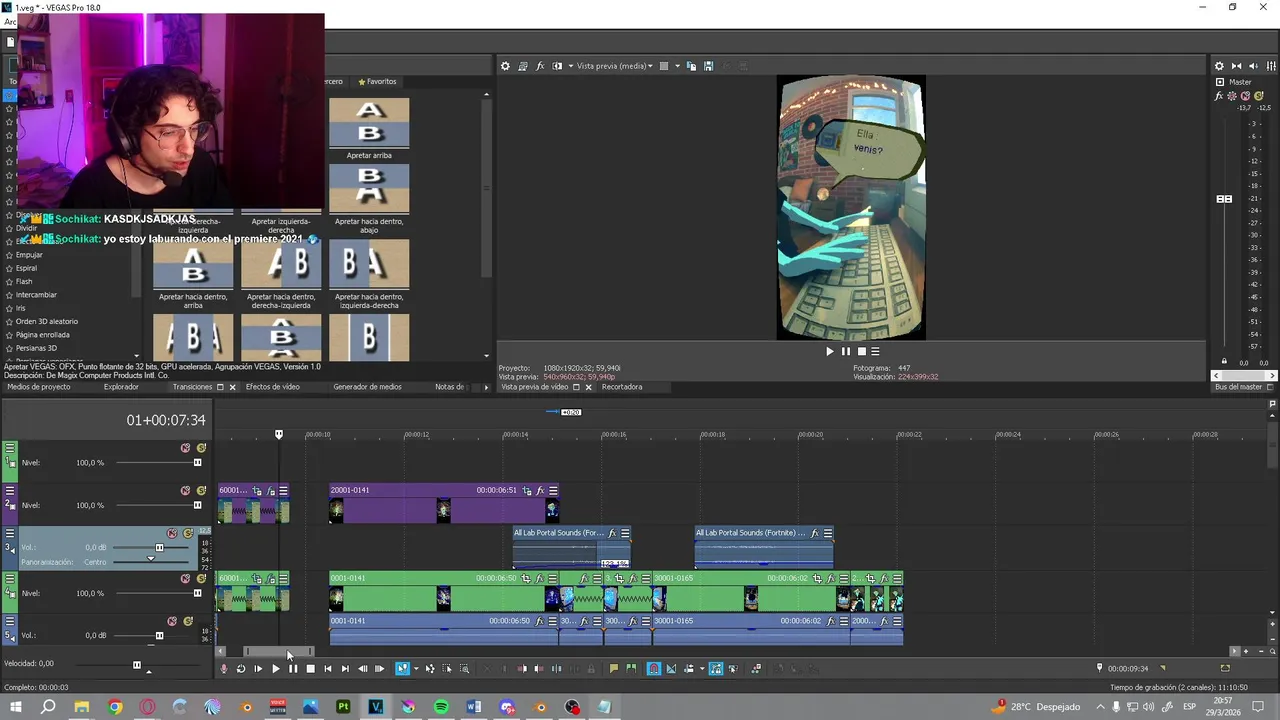
Task: Open preview quality dropdown Vista previa (media)
Action: 614,66
